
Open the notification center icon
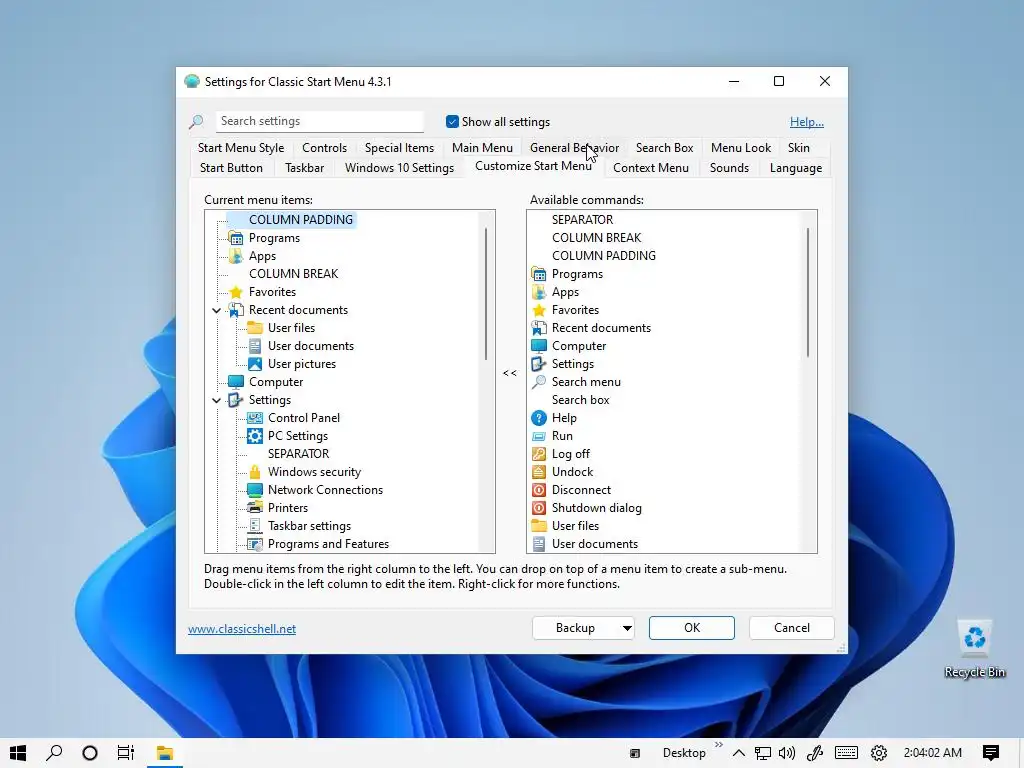pos(991,753)
